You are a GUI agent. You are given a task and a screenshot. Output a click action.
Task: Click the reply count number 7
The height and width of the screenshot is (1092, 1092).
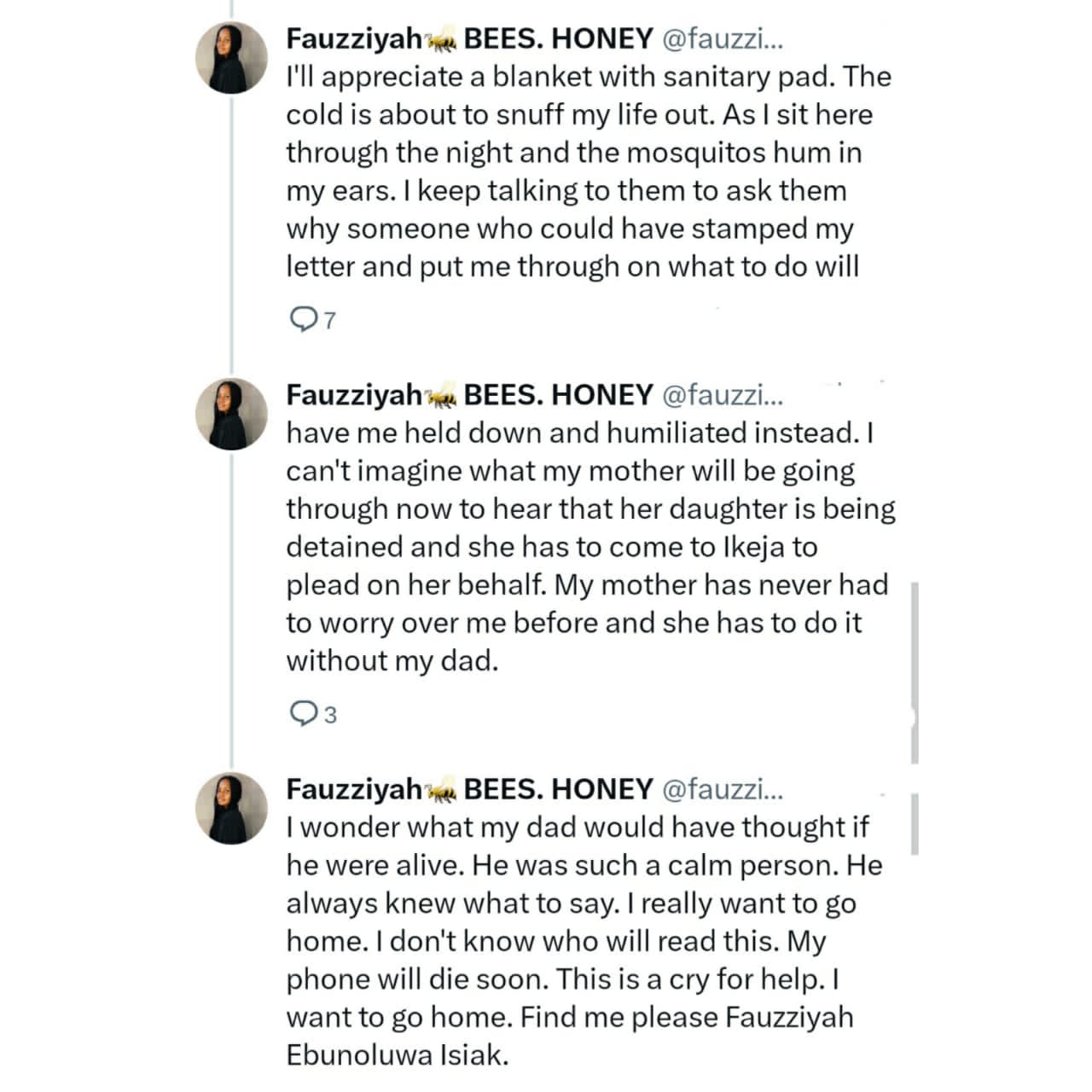tap(330, 321)
